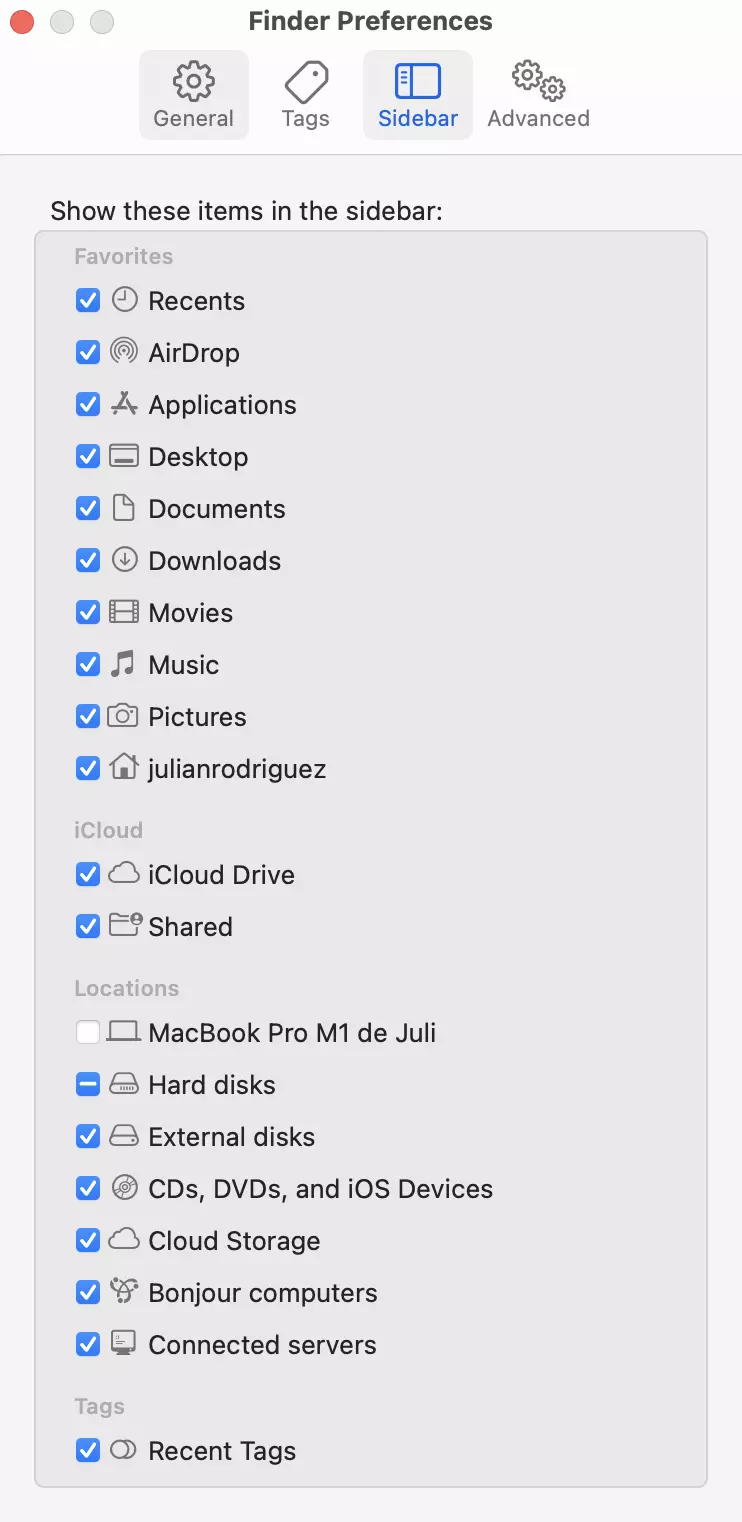The width and height of the screenshot is (742, 1522).
Task: Click the AirDrop icon in the list
Action: point(123,353)
